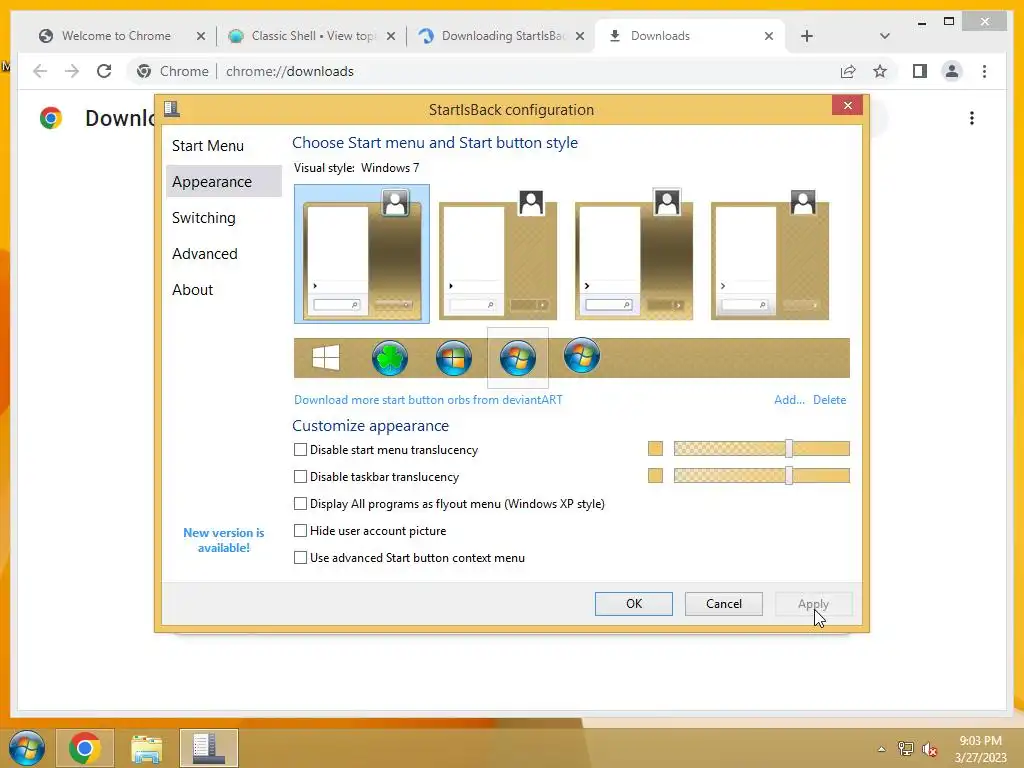Choose the second start menu style thumbnail

(498, 253)
